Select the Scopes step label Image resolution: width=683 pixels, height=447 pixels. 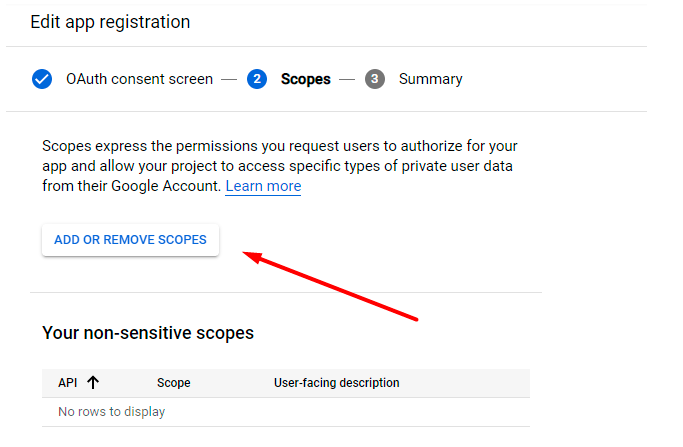pos(305,79)
